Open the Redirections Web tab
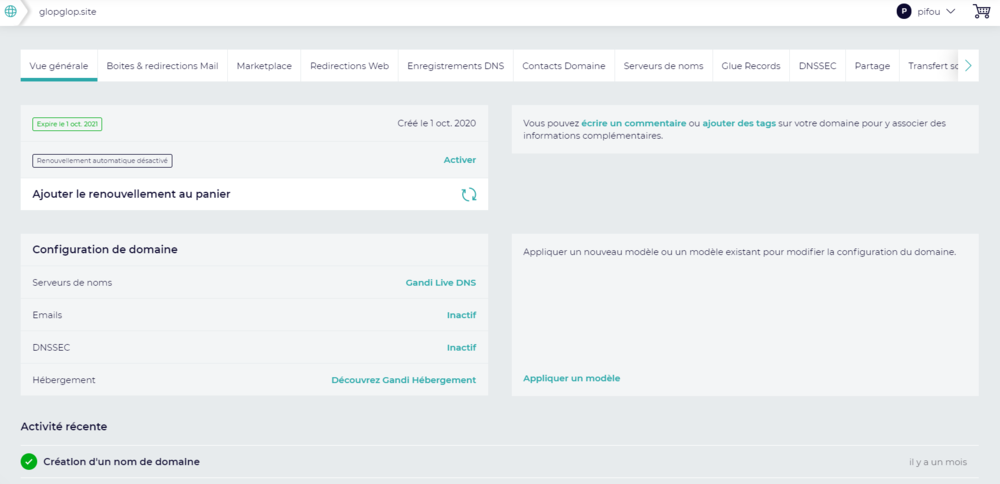 (349, 66)
